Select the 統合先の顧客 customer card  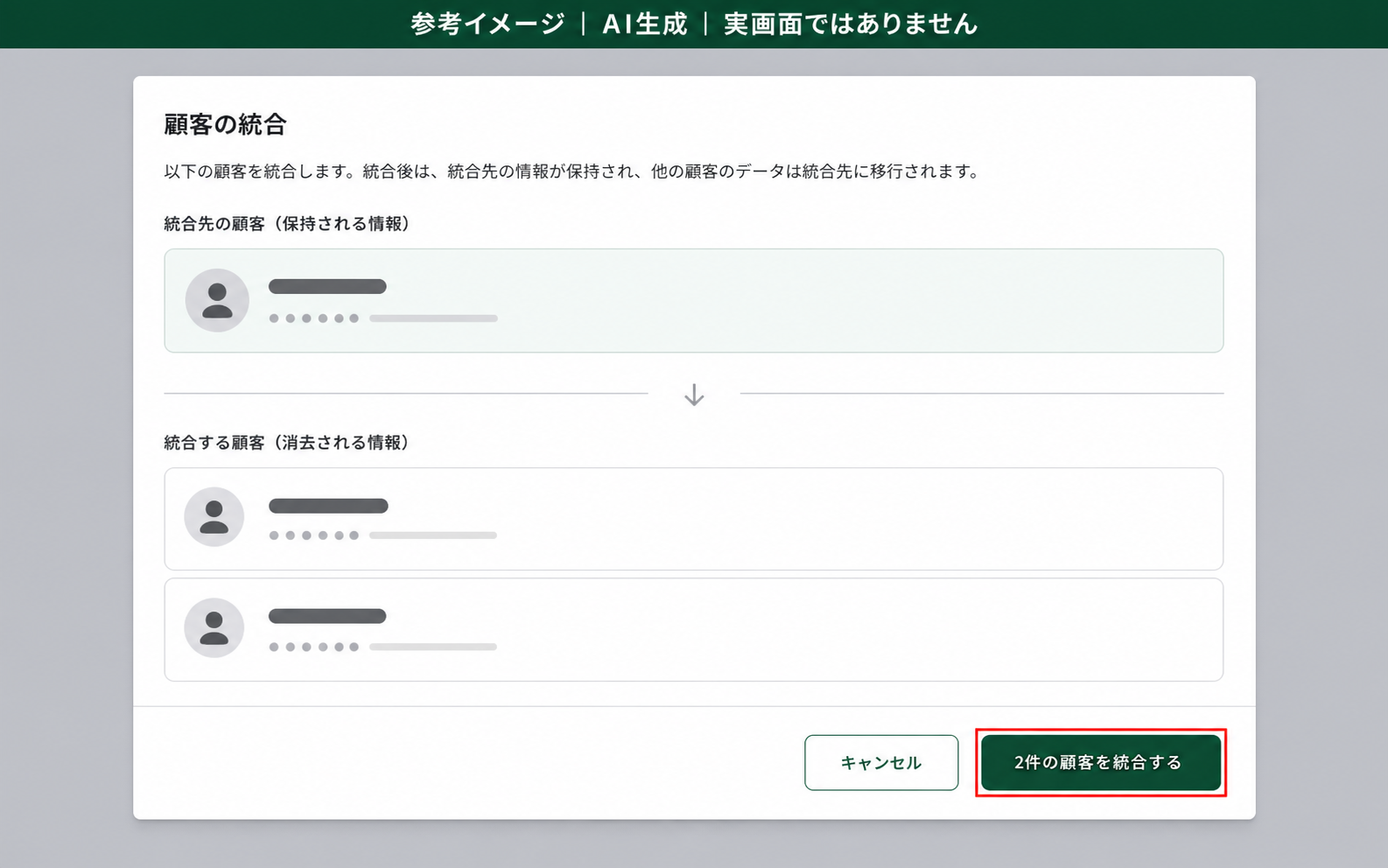(694, 301)
